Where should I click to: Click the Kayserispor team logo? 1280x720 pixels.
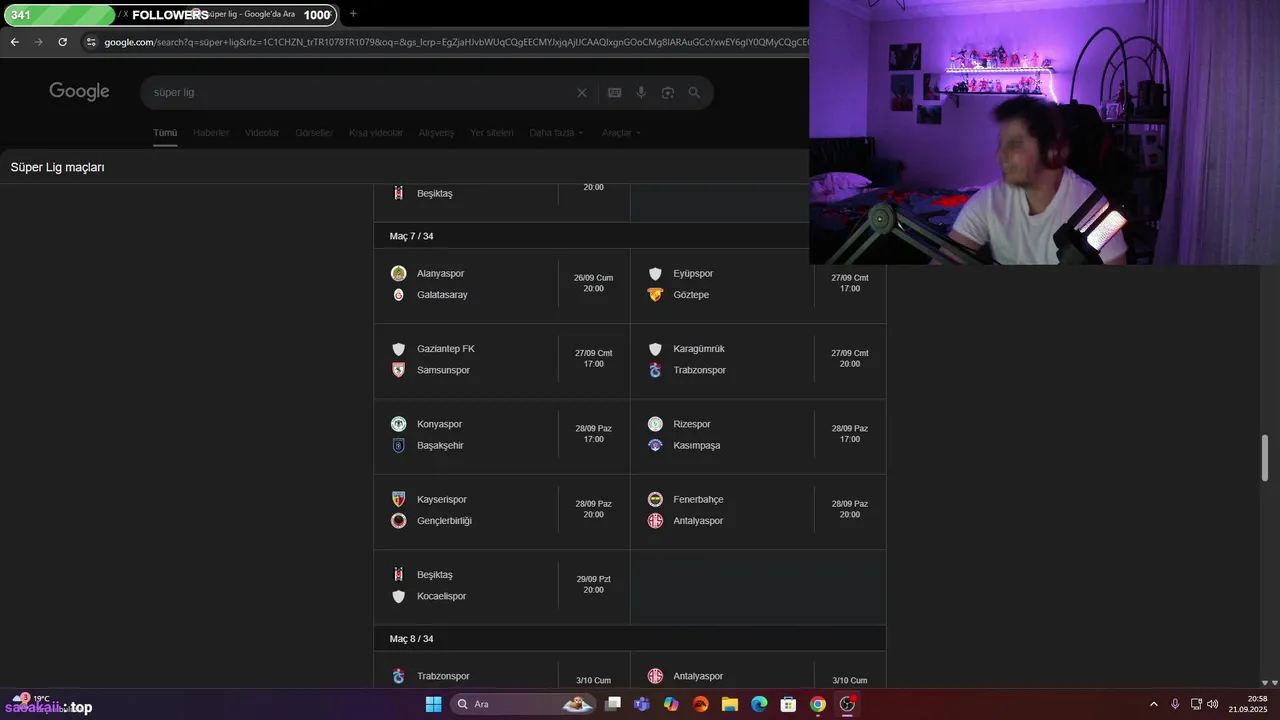coord(398,499)
